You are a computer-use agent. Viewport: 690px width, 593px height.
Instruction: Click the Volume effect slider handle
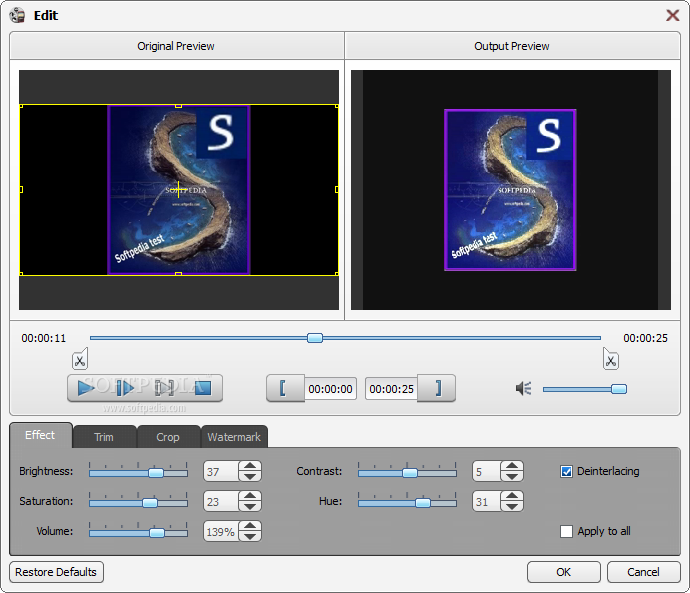(157, 533)
